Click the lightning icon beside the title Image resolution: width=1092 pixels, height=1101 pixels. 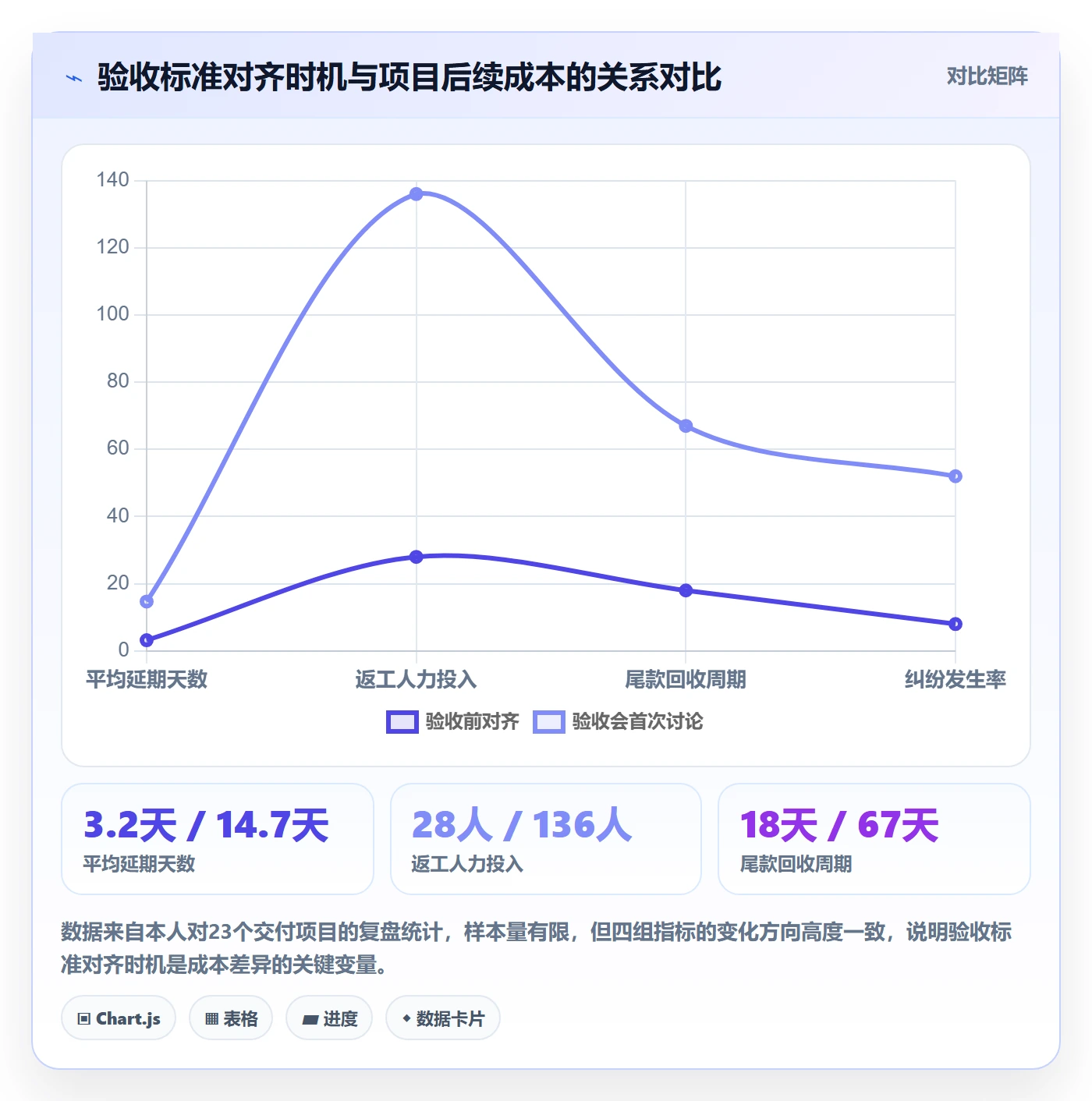[74, 78]
